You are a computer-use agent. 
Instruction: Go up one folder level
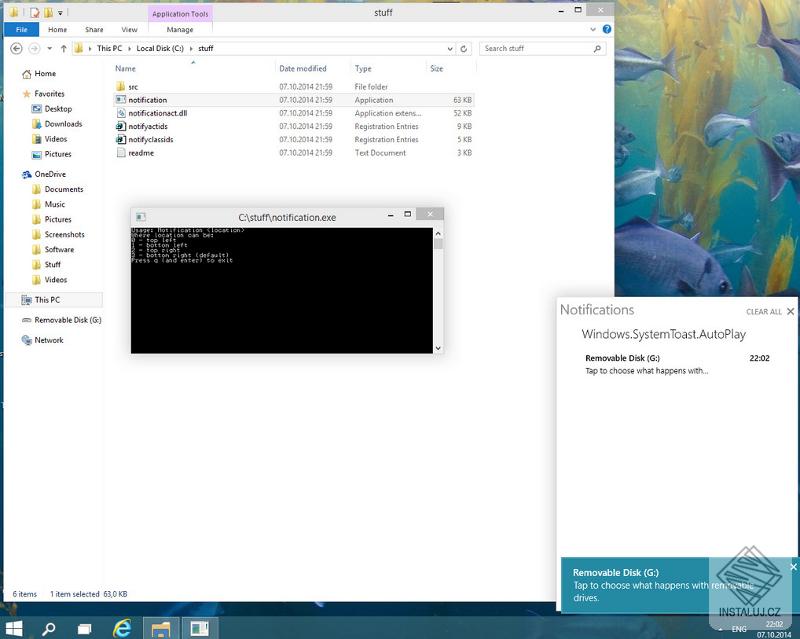[x=64, y=48]
